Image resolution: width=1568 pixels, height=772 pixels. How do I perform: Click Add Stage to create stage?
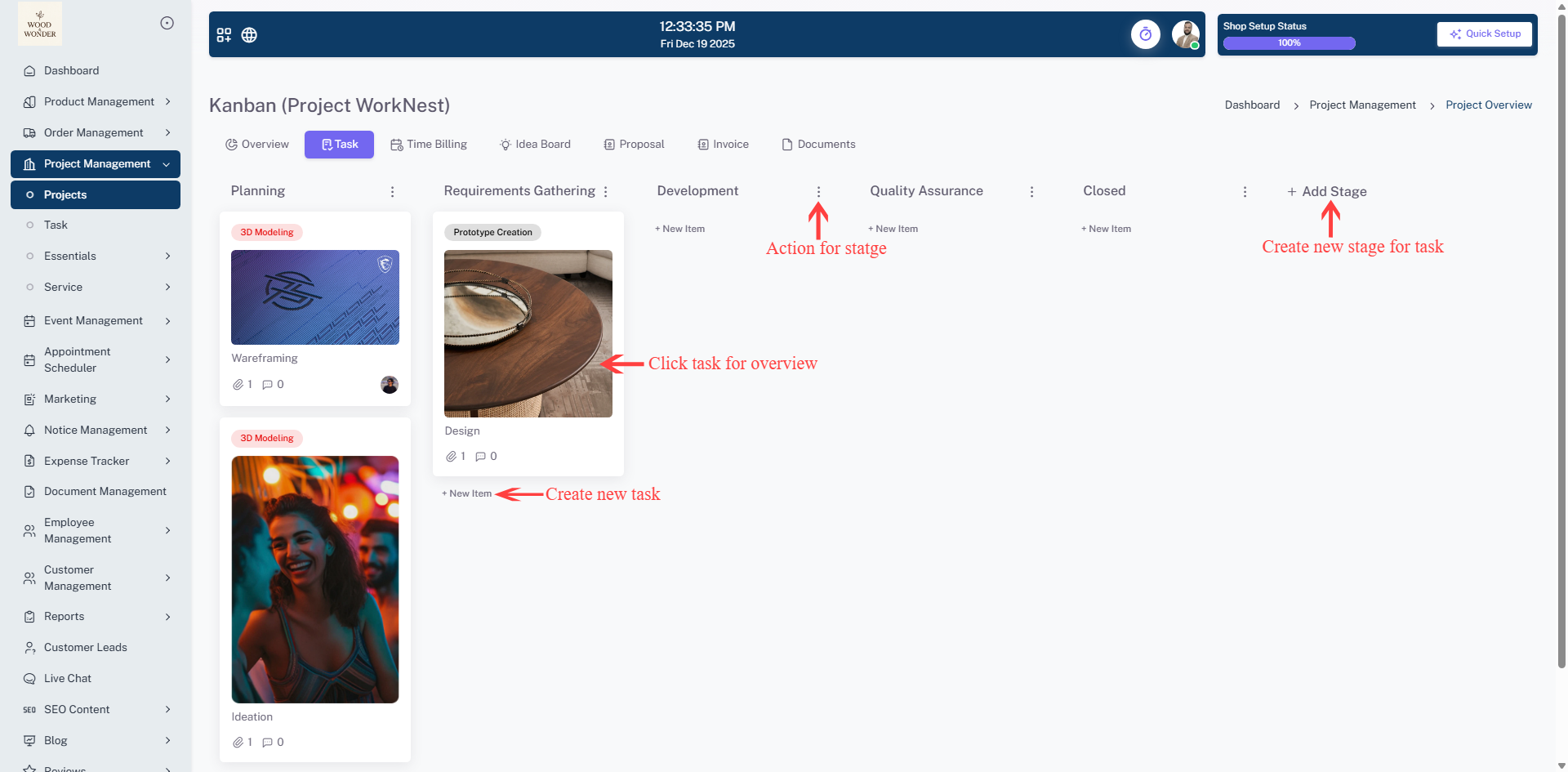(x=1326, y=192)
